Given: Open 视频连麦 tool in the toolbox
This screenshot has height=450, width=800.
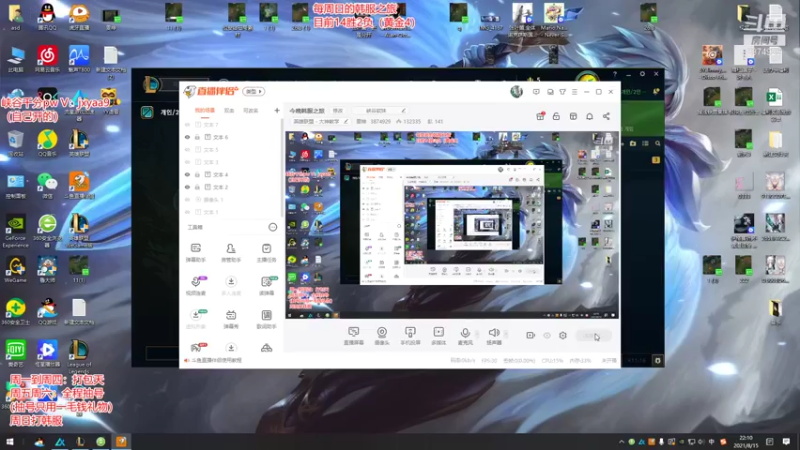Looking at the screenshot, I should 195,286.
